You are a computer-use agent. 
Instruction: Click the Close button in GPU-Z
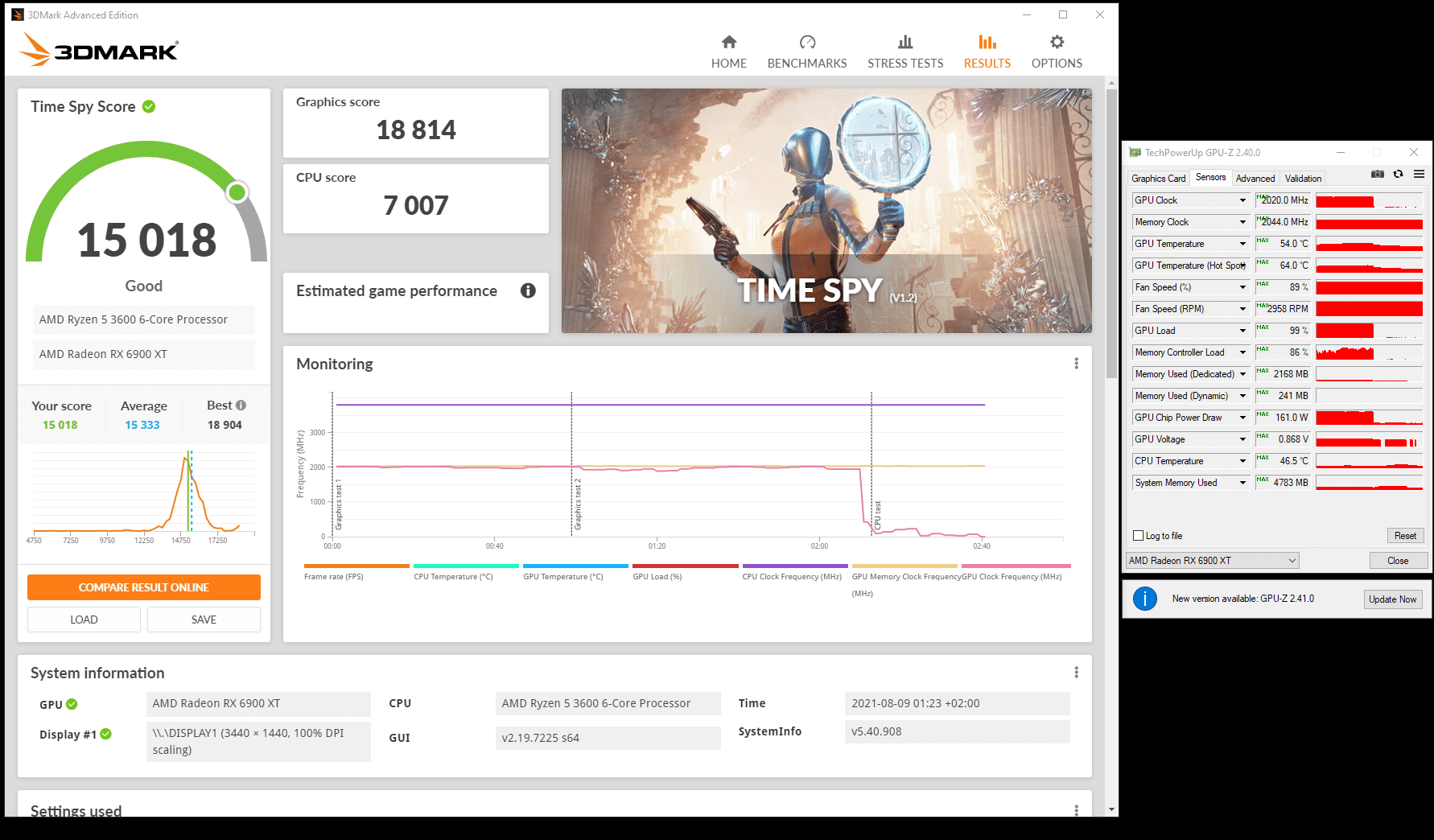1398,561
